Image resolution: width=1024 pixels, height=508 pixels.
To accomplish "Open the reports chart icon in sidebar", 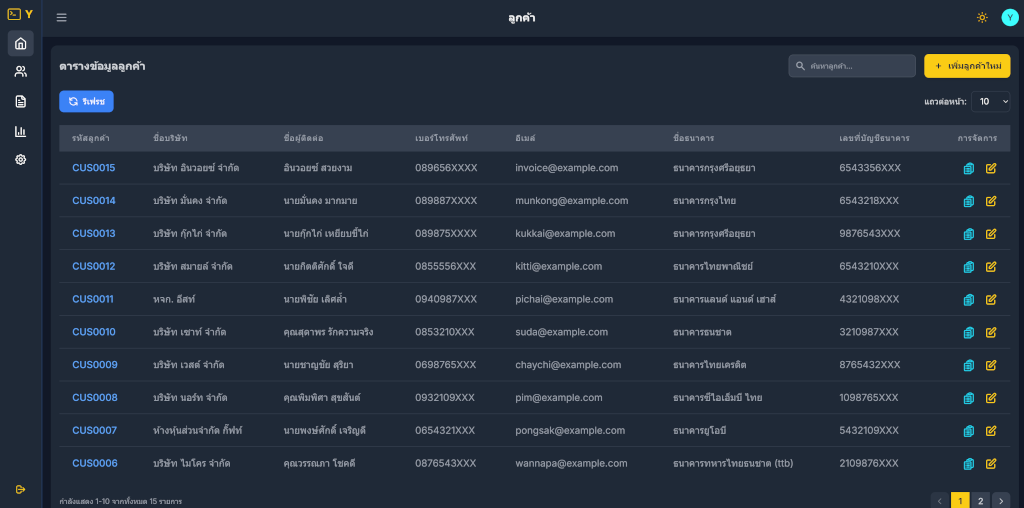I will [20, 131].
